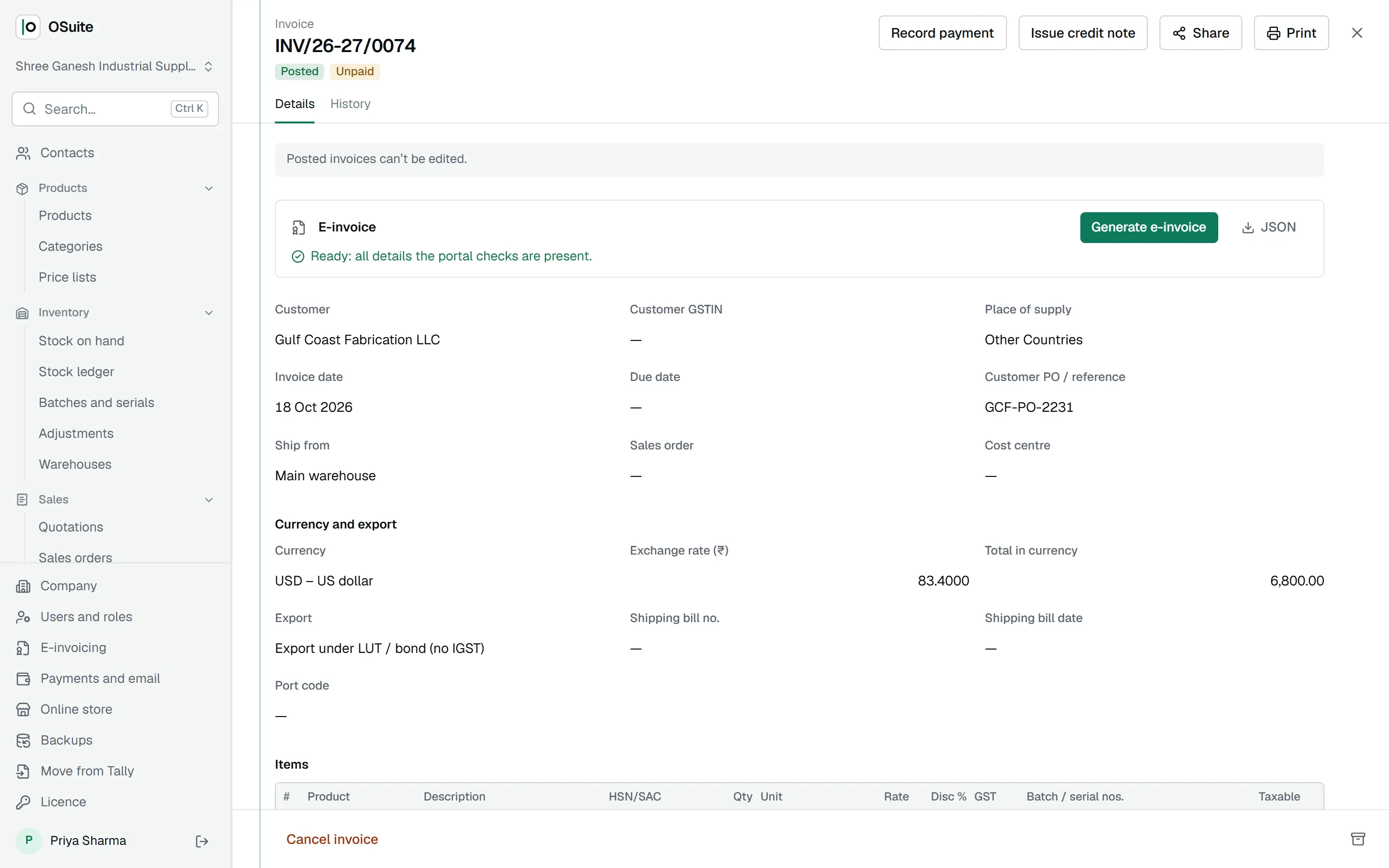Click Issue credit note button
This screenshot has height=868, width=1389.
click(x=1082, y=33)
